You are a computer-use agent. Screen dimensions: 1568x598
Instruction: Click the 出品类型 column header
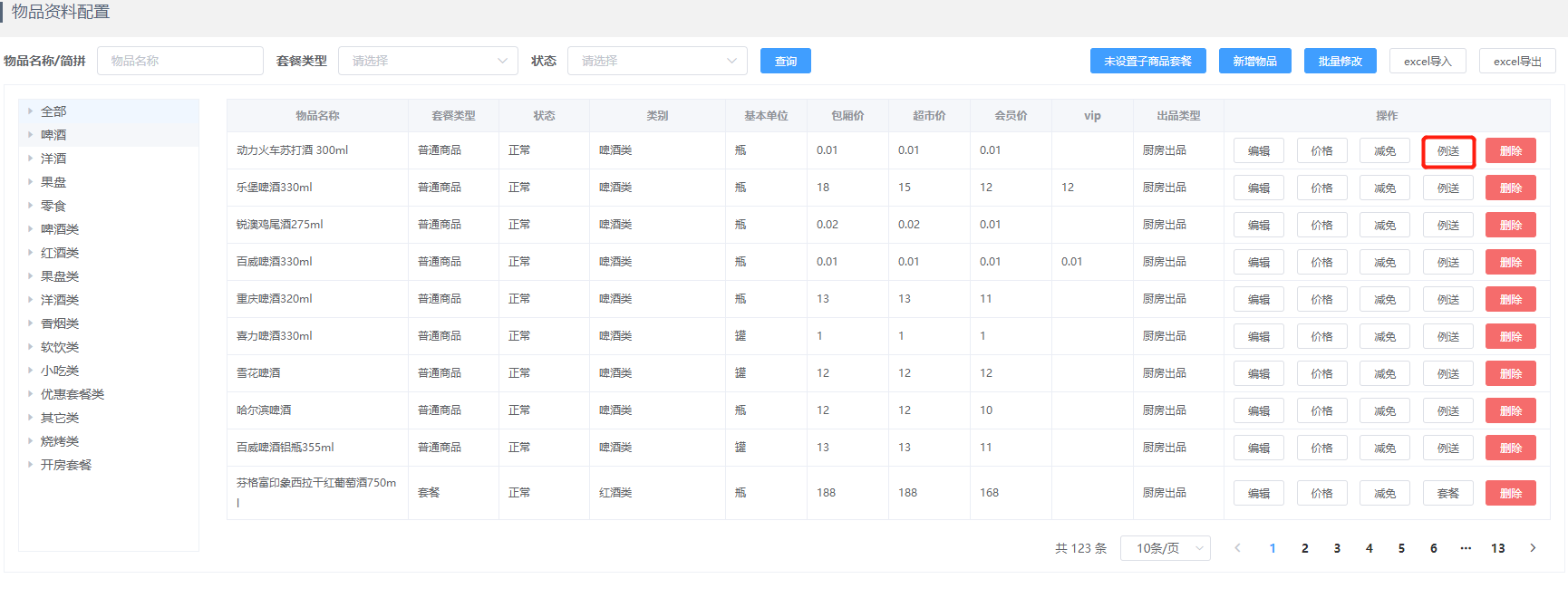[1178, 116]
